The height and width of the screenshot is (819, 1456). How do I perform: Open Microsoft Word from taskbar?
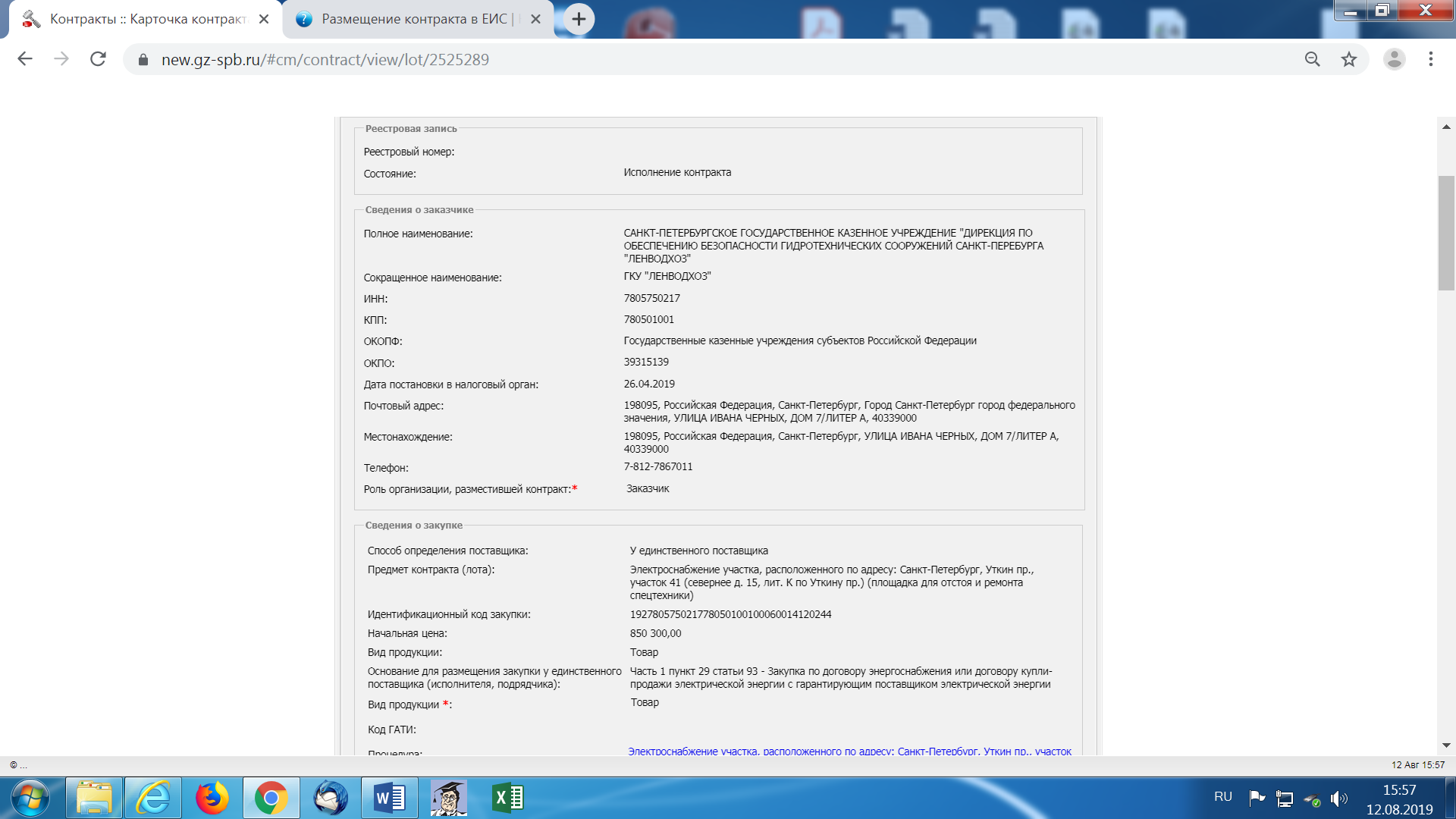pos(390,798)
